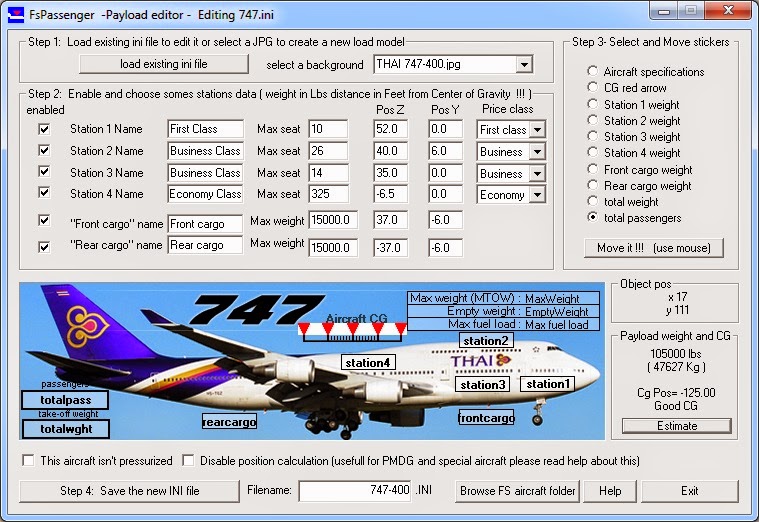This screenshot has height=522, width=759.
Task: Click Station 2 Pos Y field 6.0
Action: pyautogui.click(x=445, y=151)
